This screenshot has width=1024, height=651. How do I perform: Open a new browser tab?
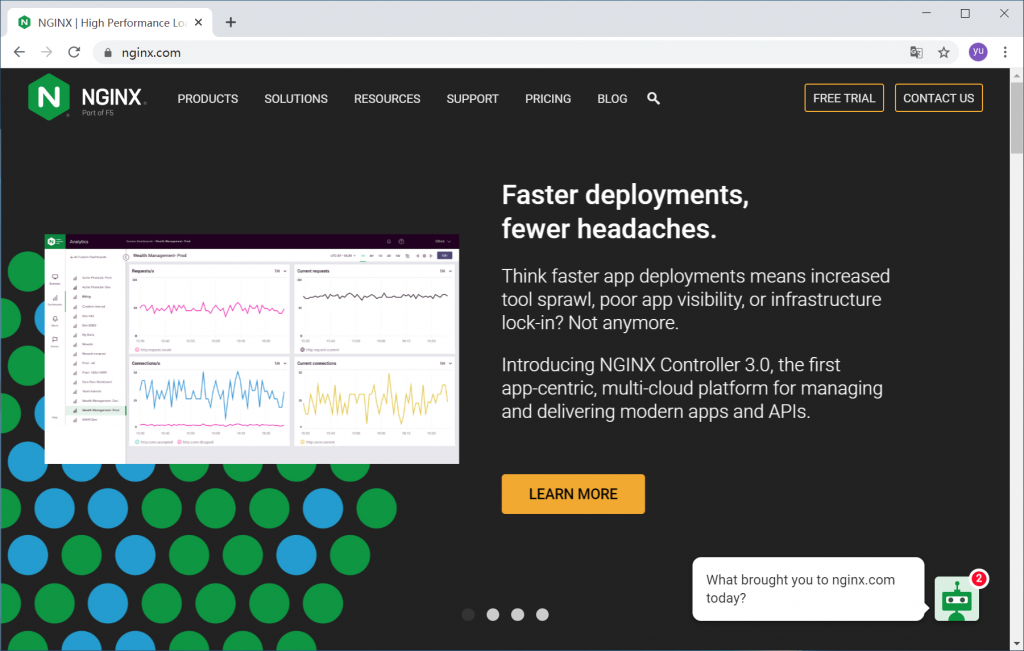pos(231,22)
